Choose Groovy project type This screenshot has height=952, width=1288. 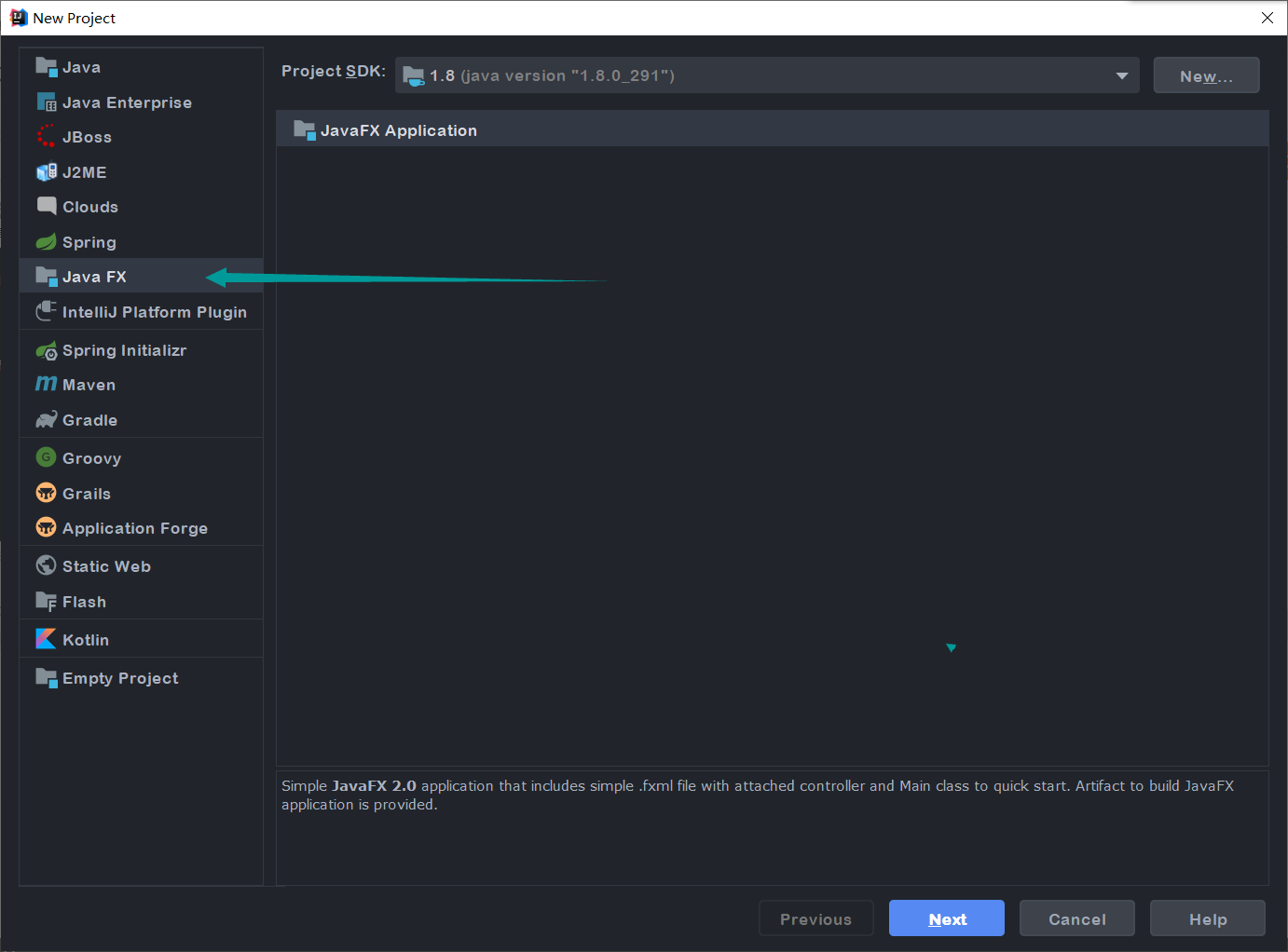(141, 458)
